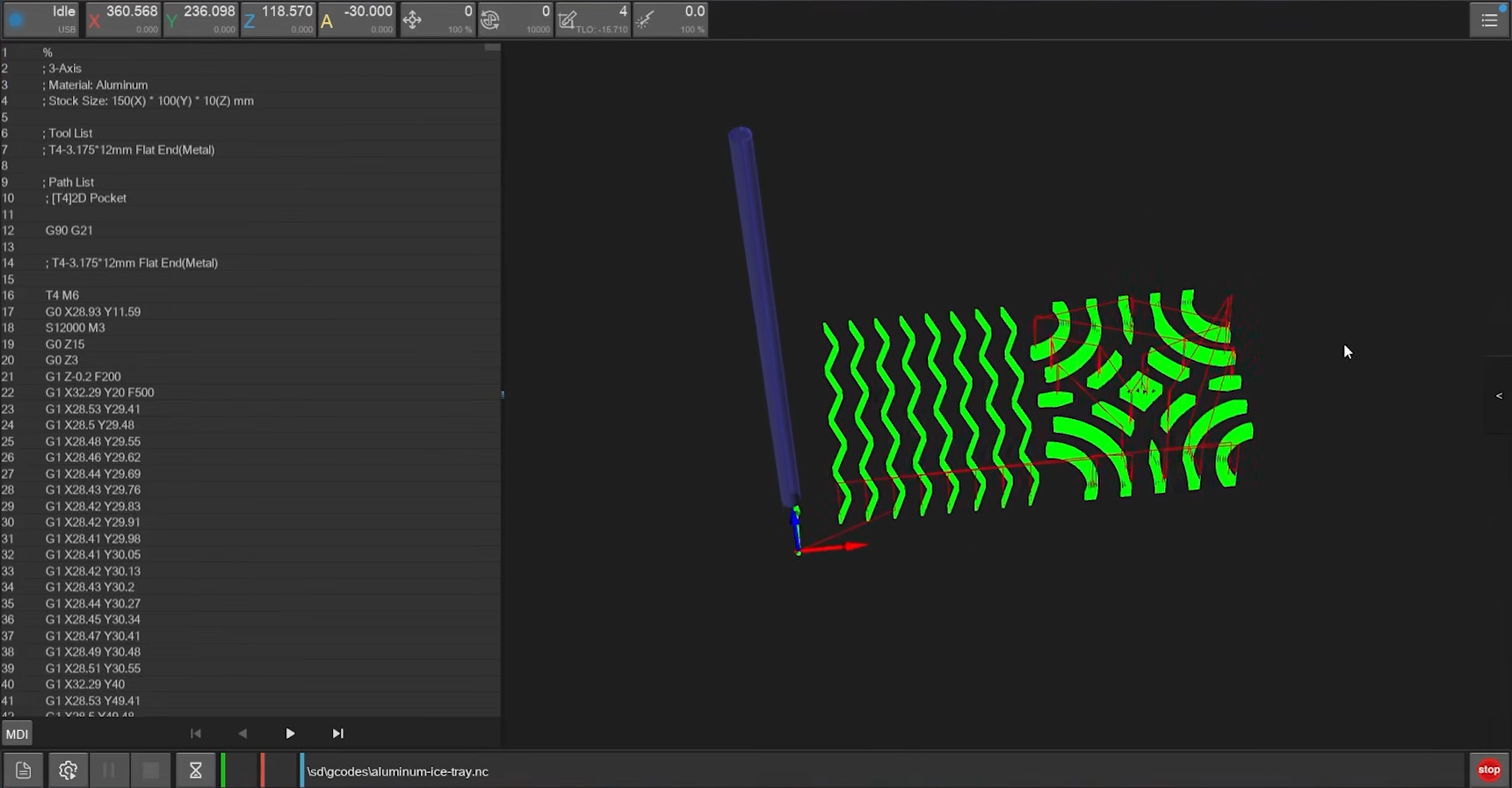
Task: Open the file browser icon in bottom bar
Action: (x=23, y=770)
